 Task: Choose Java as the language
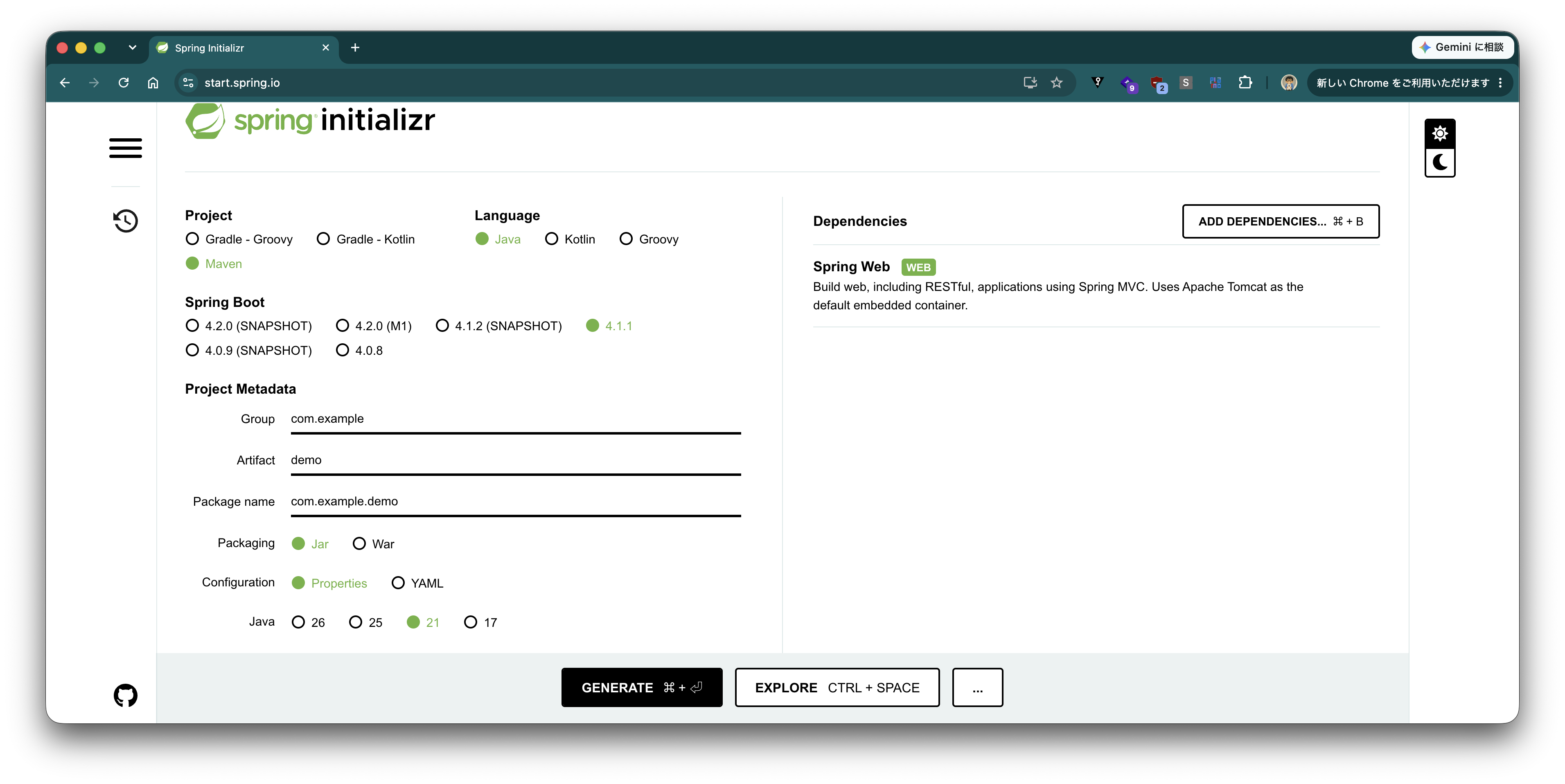[498, 239]
